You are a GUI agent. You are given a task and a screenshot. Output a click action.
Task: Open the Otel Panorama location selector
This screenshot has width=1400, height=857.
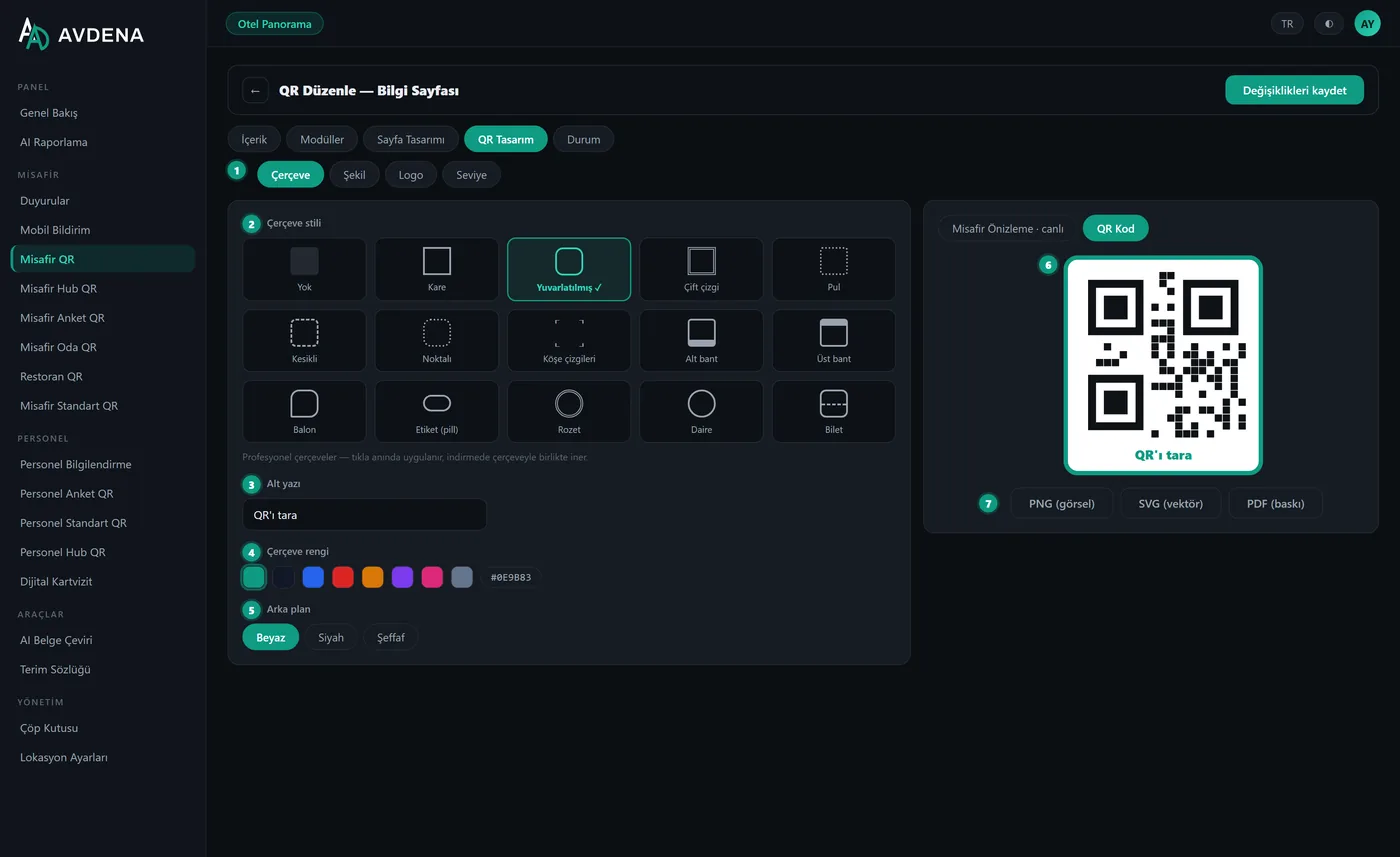(275, 23)
